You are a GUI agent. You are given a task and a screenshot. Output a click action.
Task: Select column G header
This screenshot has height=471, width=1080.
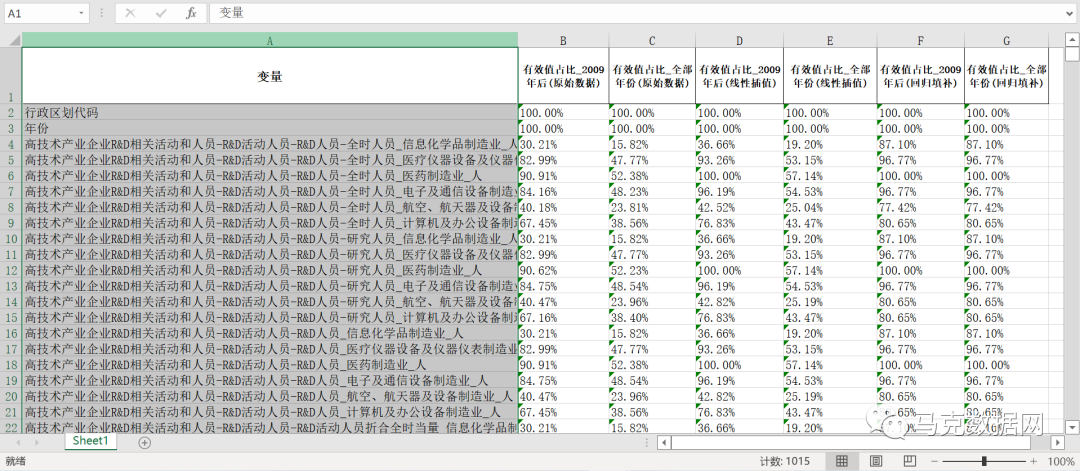(x=1006, y=40)
